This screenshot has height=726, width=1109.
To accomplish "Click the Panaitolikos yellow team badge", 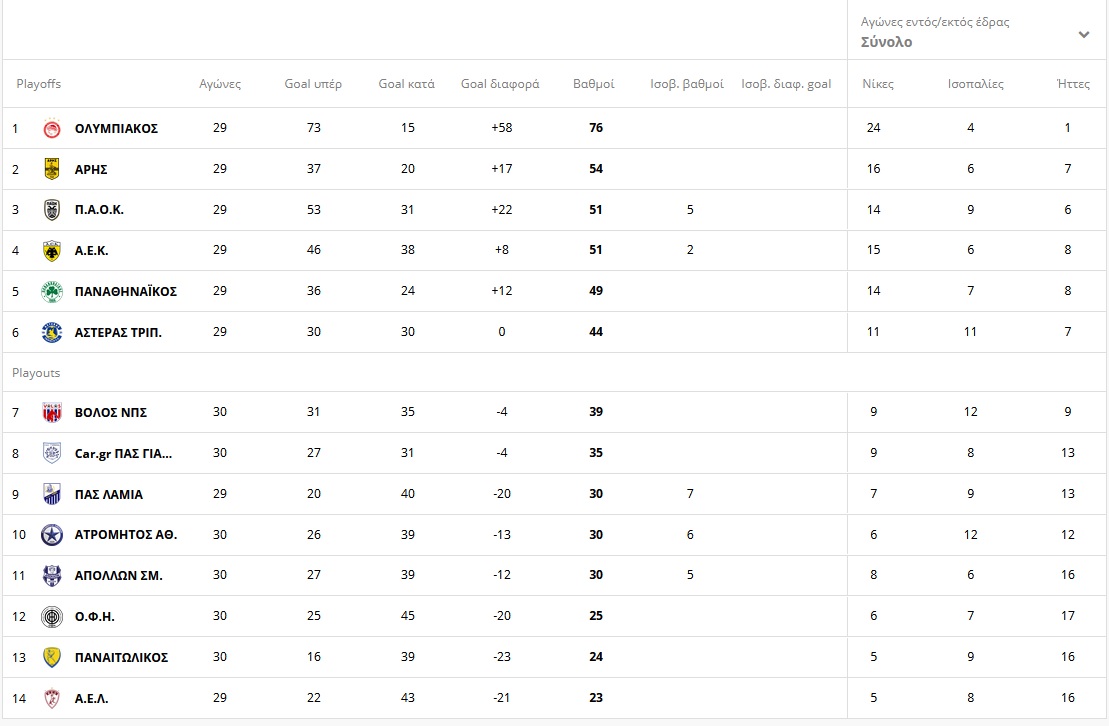I will click(52, 657).
